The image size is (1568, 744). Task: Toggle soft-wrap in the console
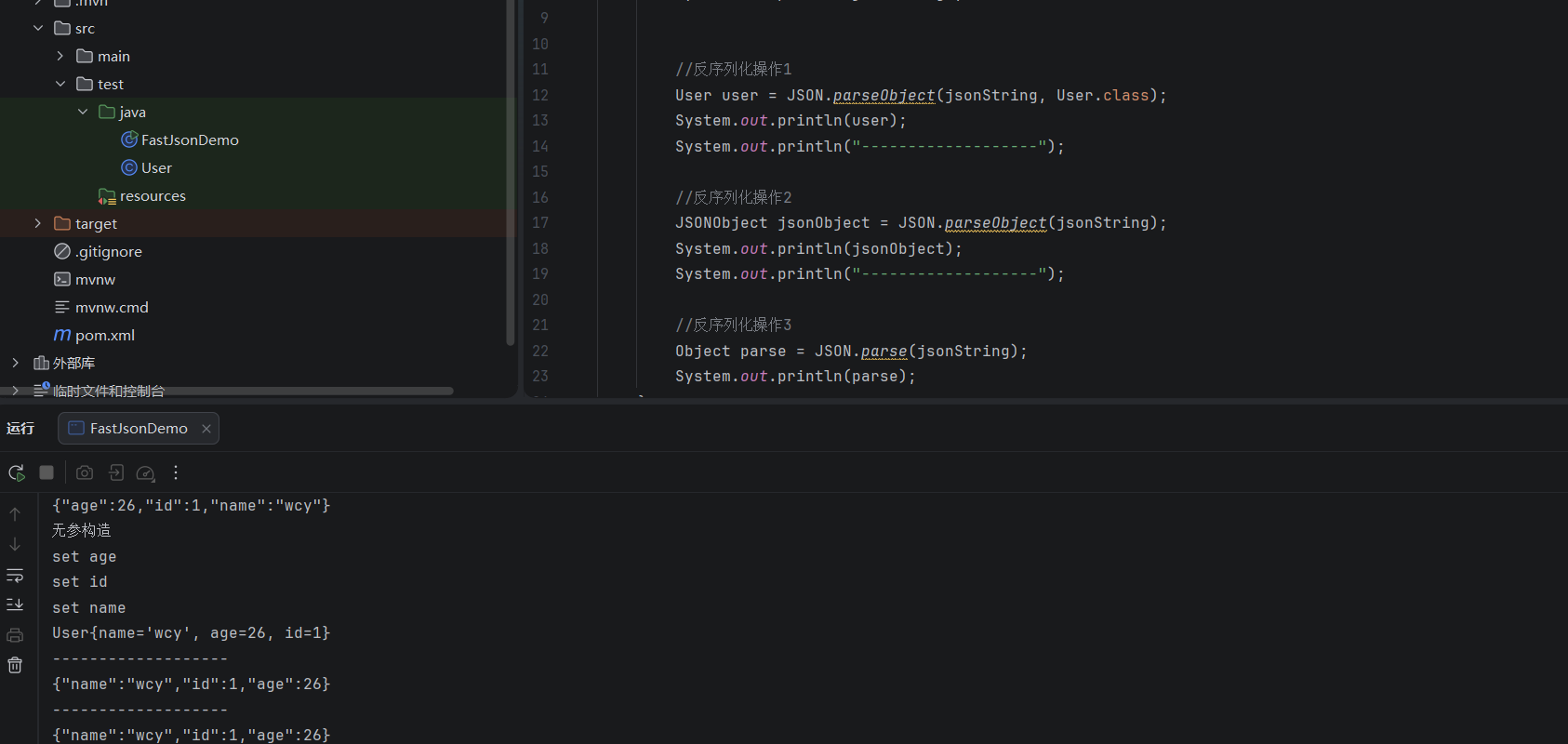pyautogui.click(x=15, y=575)
